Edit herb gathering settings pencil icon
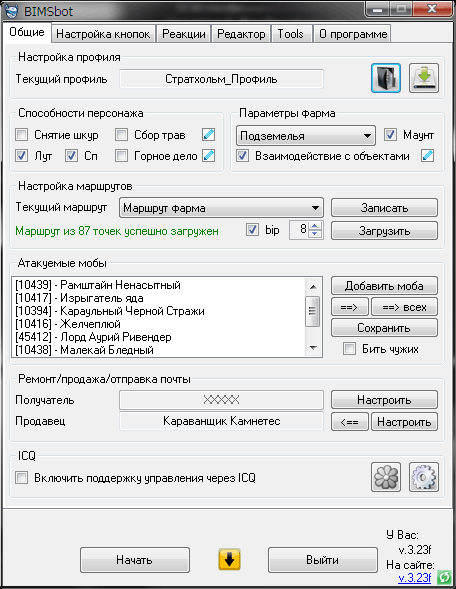 208,134
